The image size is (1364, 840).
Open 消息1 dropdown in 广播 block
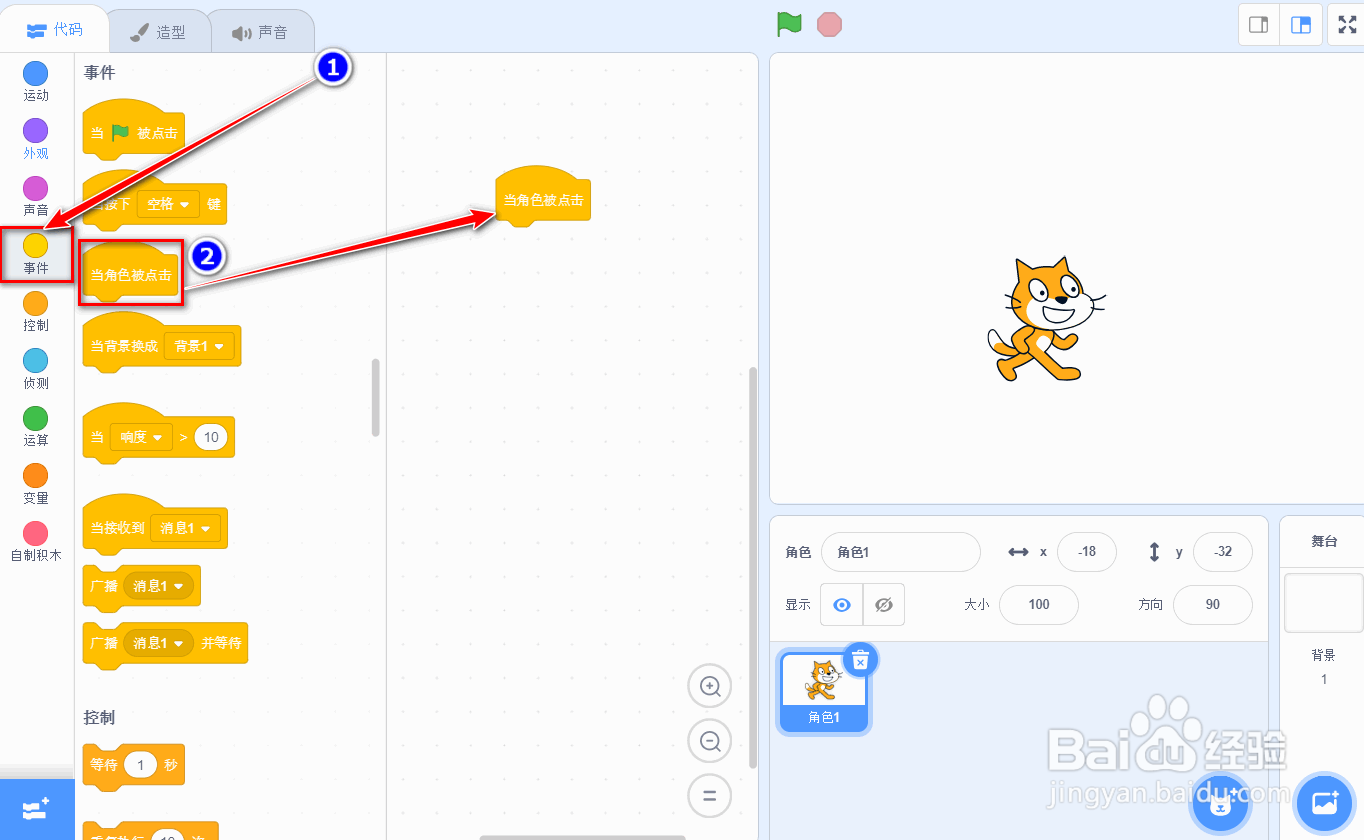[158, 586]
